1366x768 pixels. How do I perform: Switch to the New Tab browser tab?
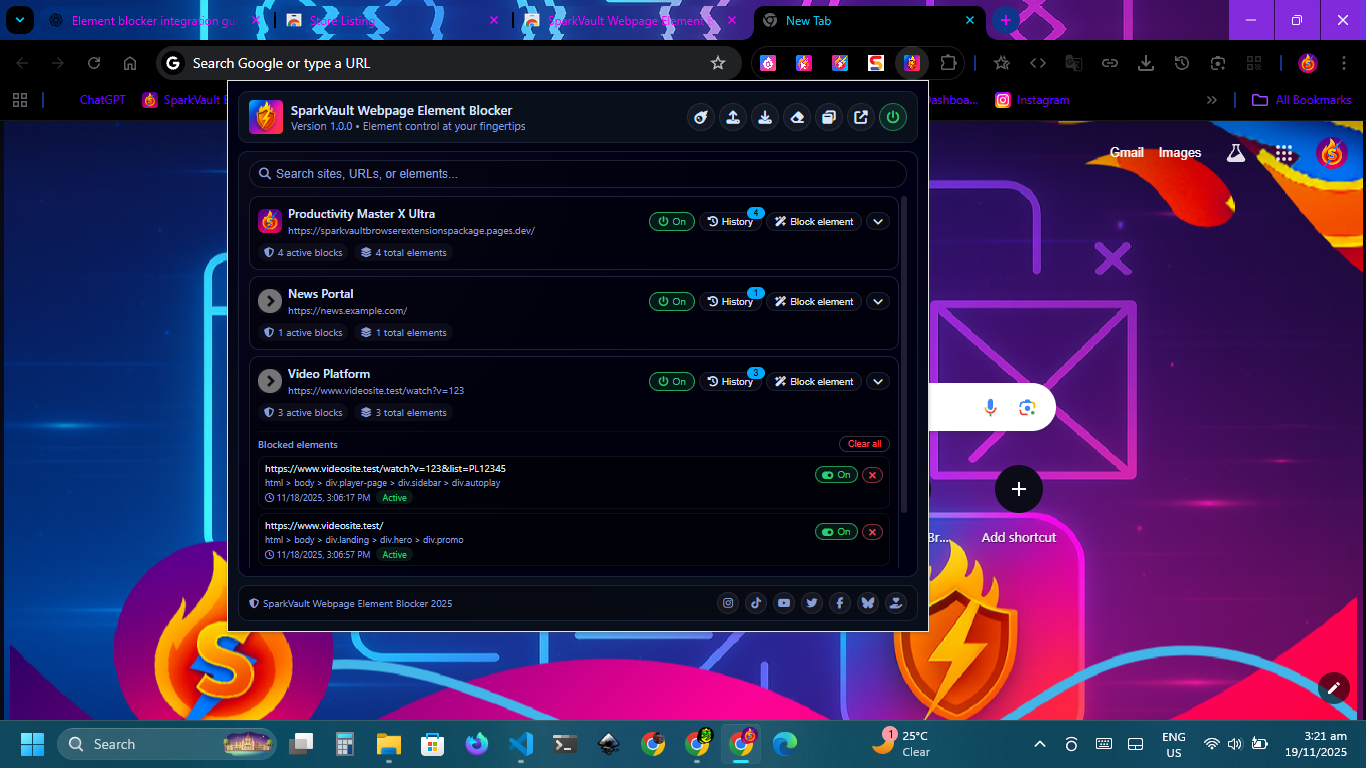[x=865, y=21]
